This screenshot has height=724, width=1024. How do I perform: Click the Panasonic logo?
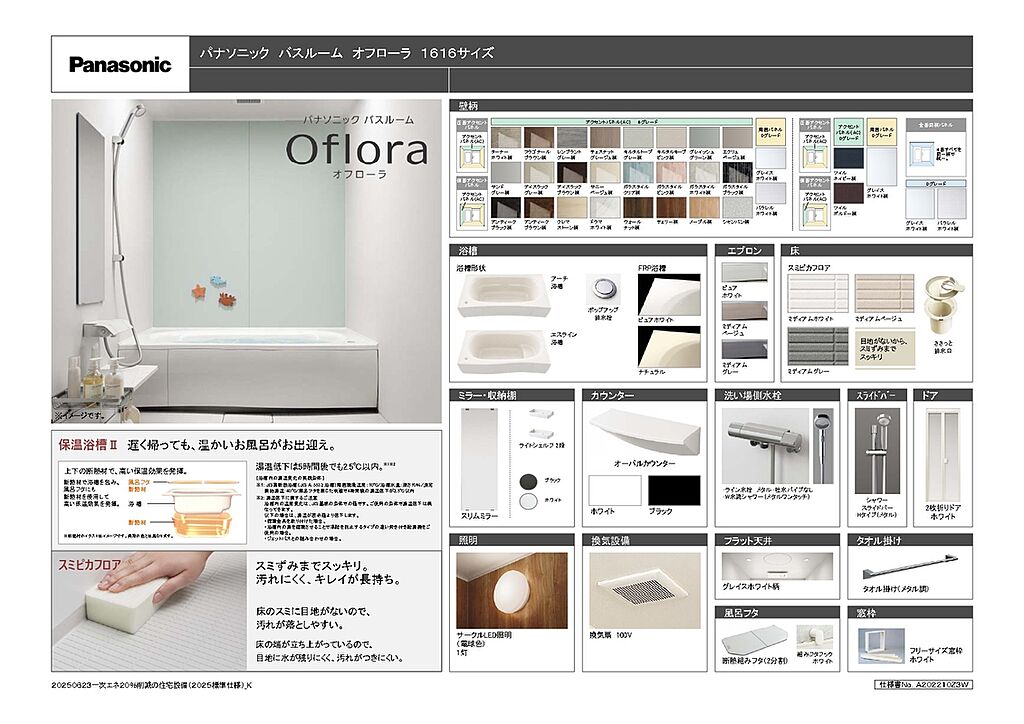pos(120,65)
